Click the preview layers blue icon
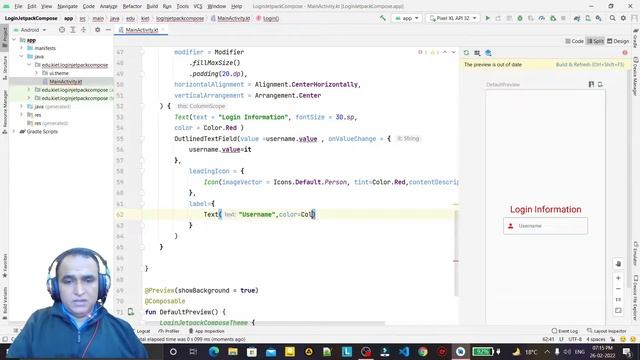This screenshot has width=640, height=360. (488, 53)
